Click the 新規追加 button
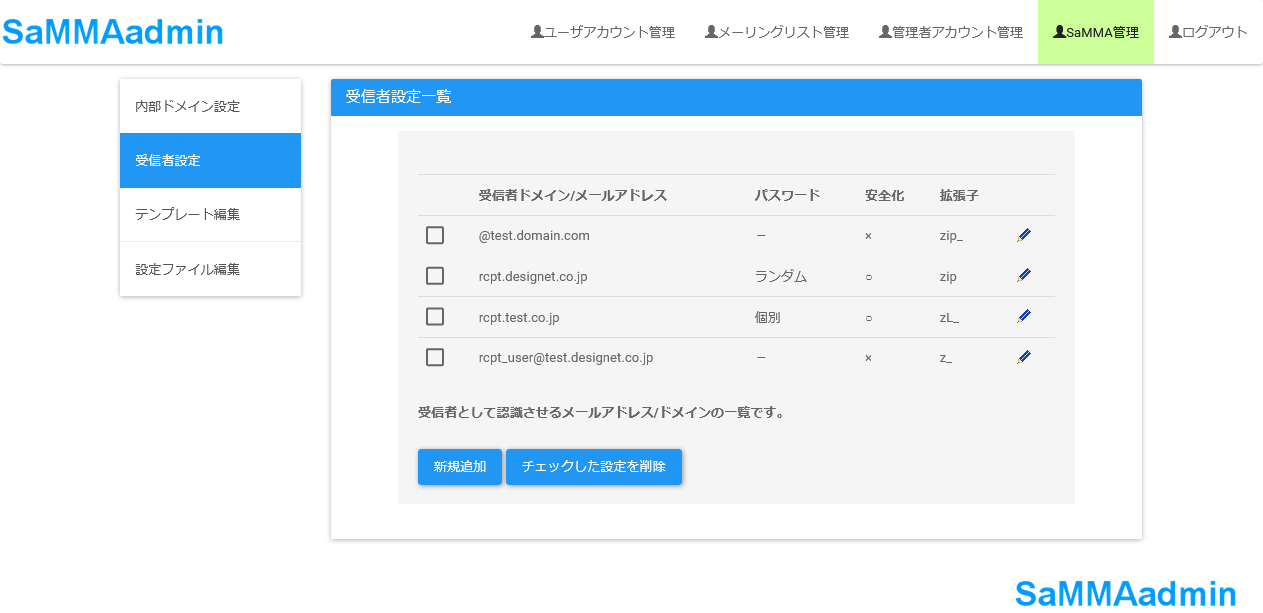The image size is (1263, 613). [460, 467]
